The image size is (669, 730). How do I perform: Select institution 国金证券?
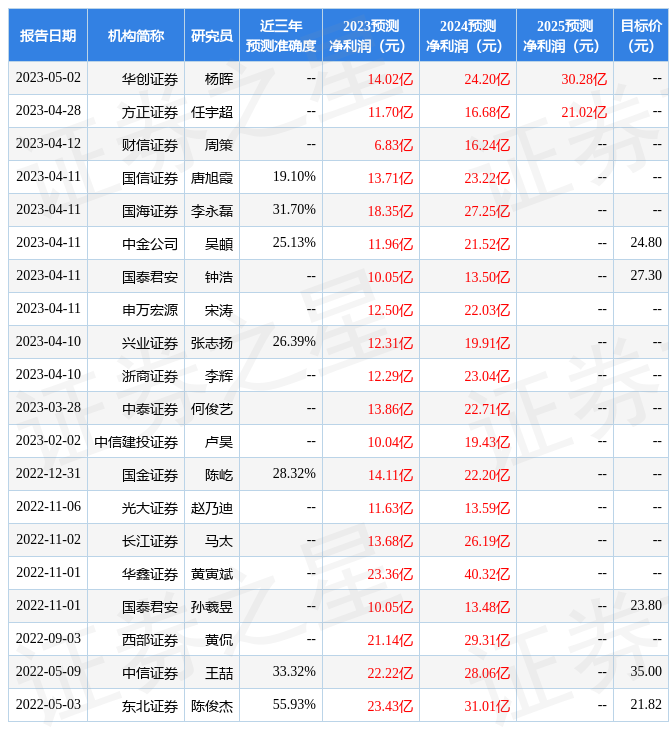pos(150,476)
